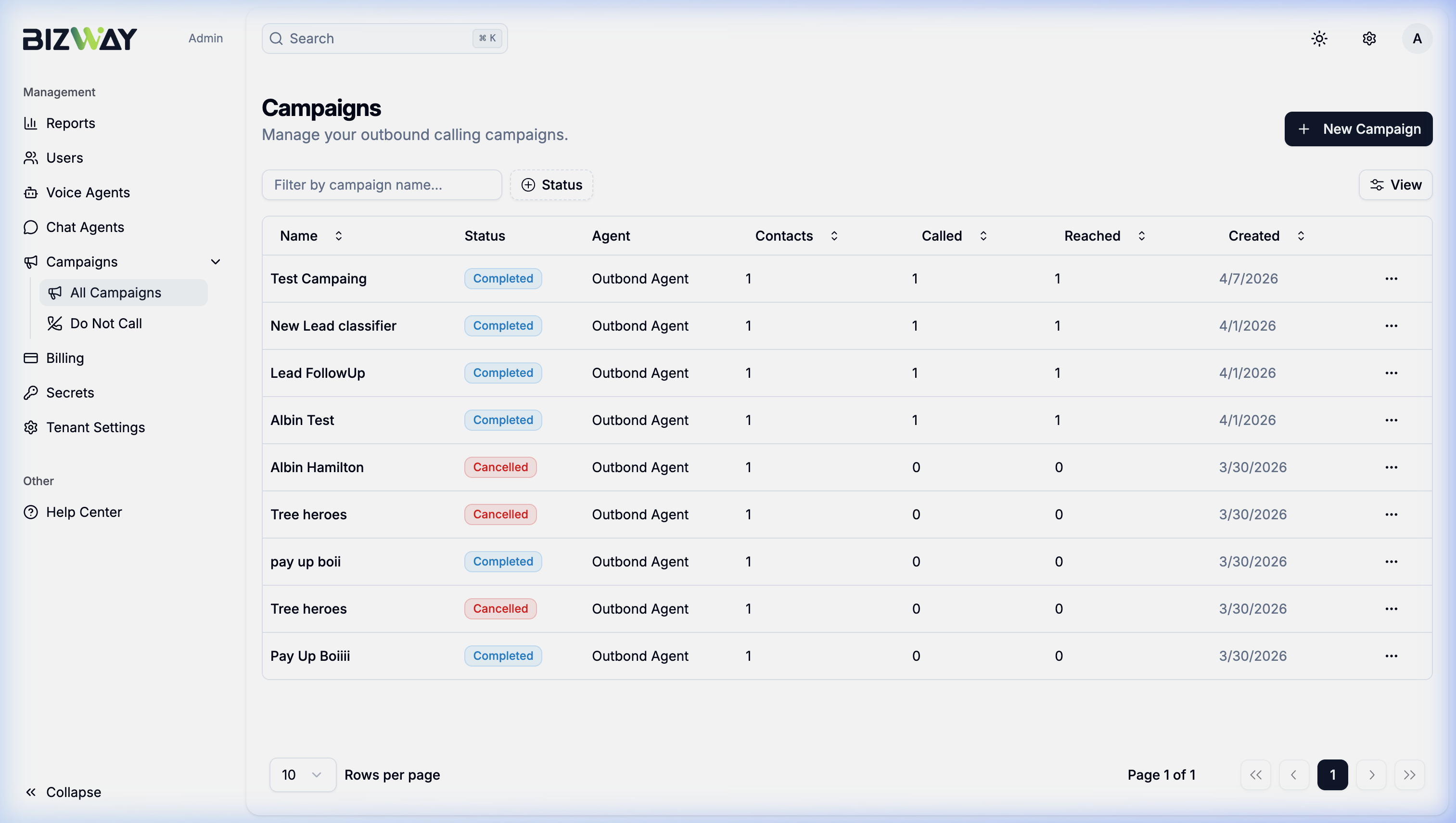Image resolution: width=1456 pixels, height=823 pixels.
Task: Open the View columns options
Action: coord(1395,185)
